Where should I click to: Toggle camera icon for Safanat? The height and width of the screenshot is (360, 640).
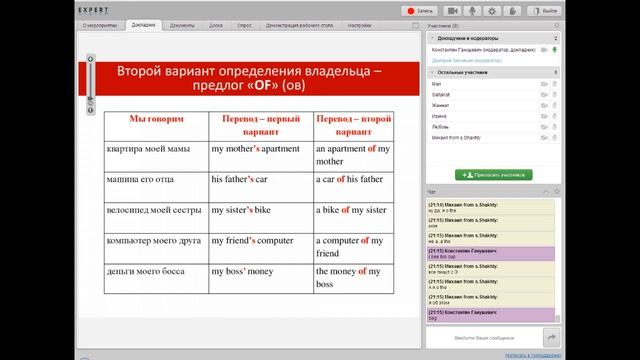coord(544,95)
